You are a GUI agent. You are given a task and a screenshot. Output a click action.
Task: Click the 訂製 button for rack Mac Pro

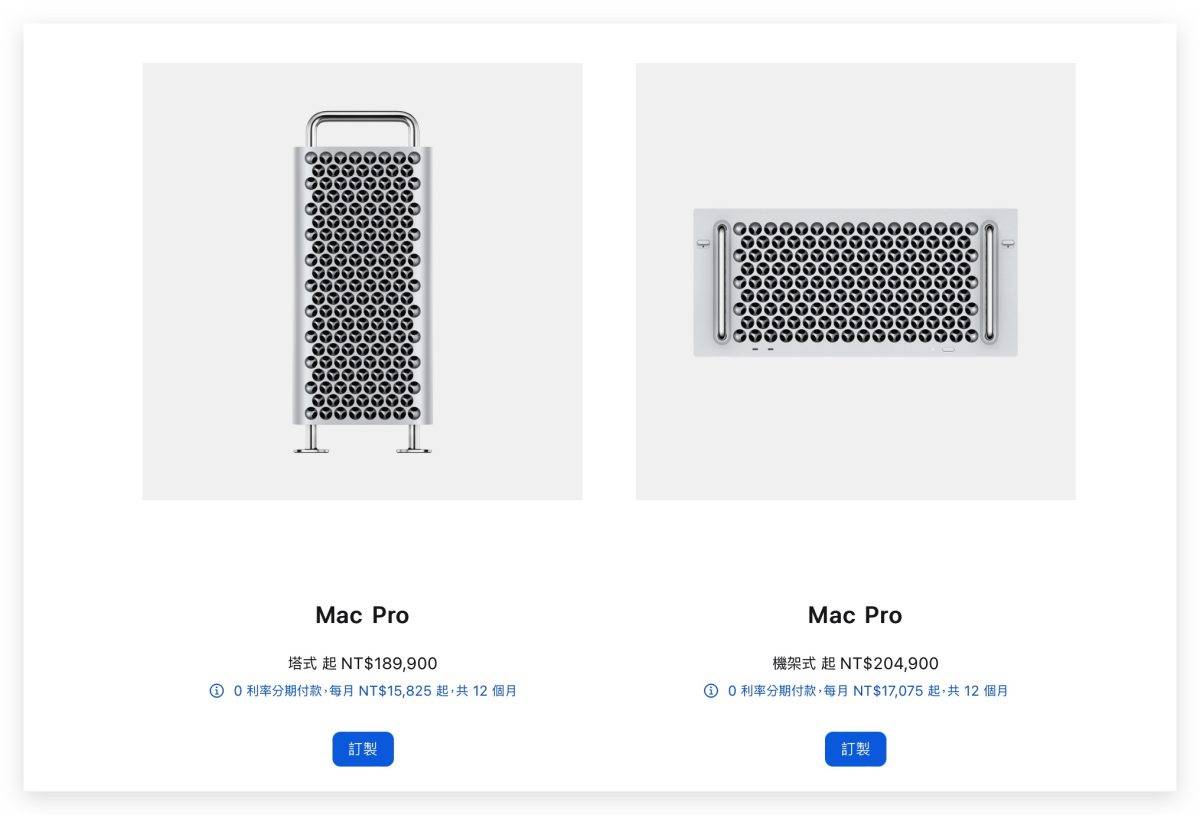pyautogui.click(x=855, y=749)
